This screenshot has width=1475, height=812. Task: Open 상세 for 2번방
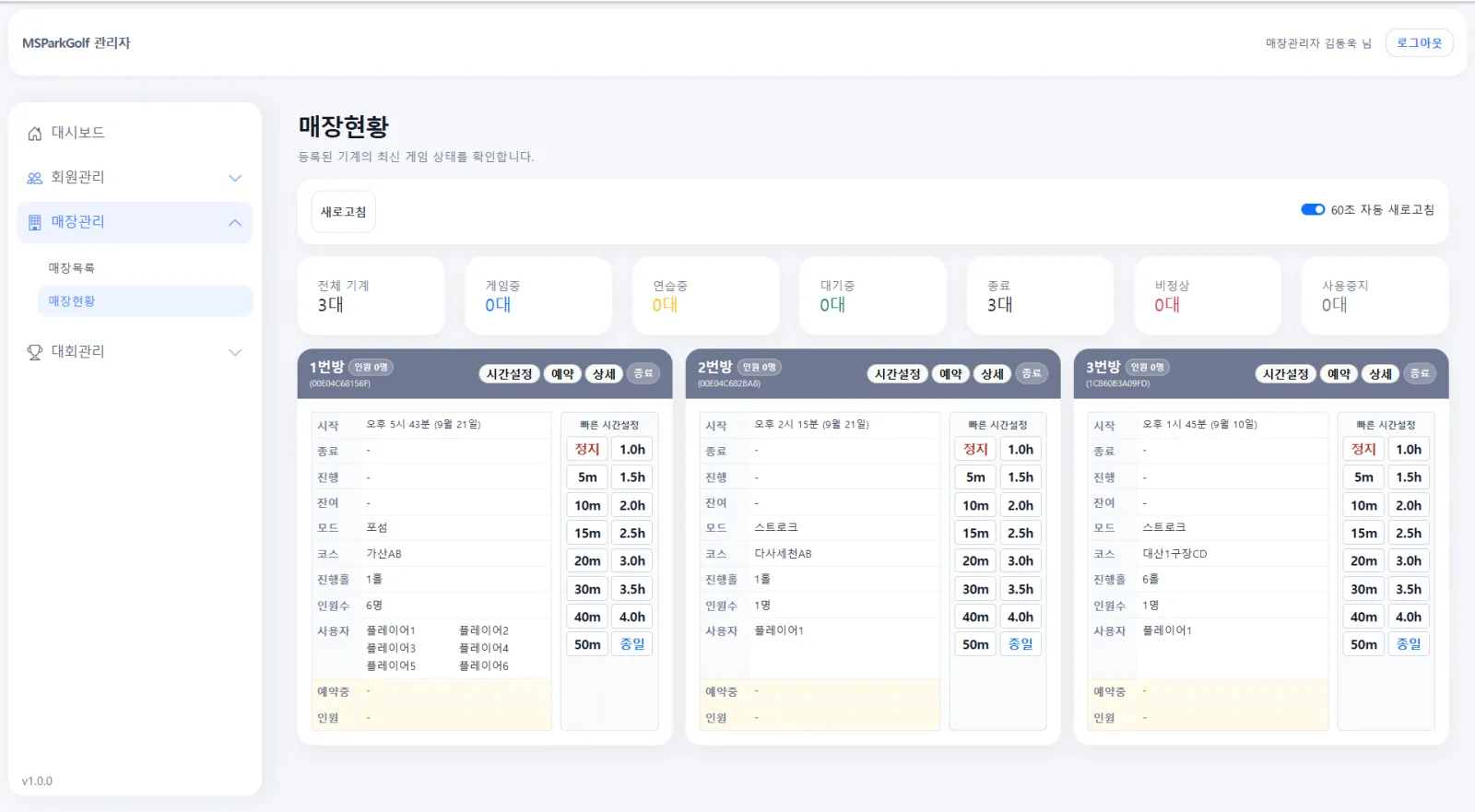992,373
